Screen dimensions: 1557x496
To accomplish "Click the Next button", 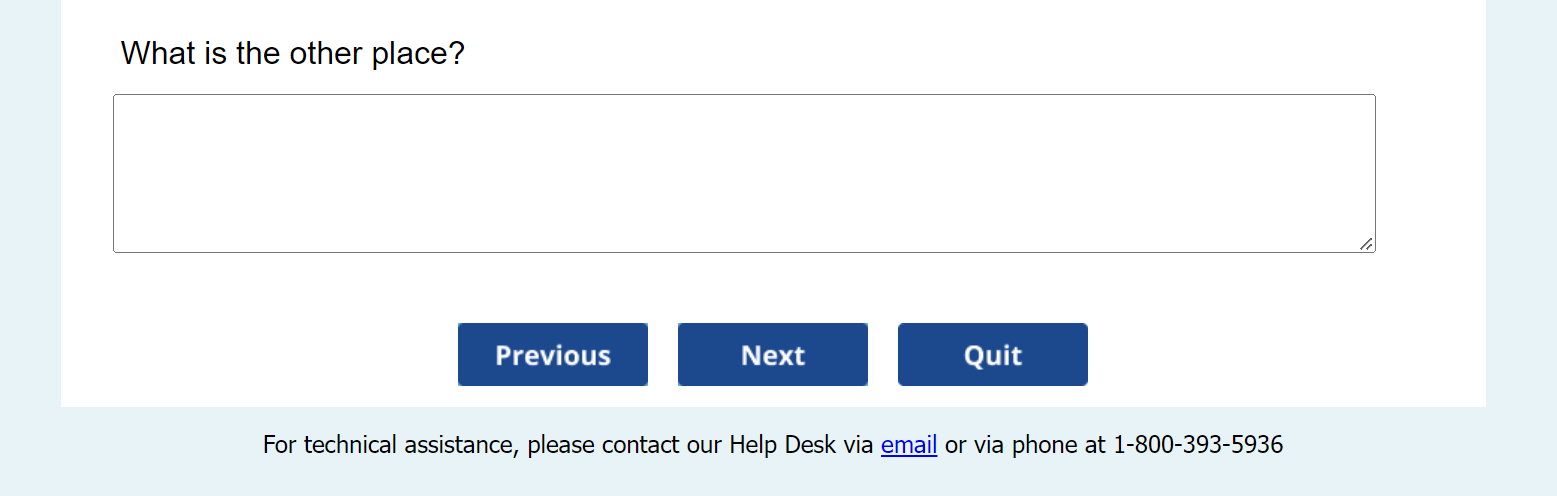I will coord(772,355).
